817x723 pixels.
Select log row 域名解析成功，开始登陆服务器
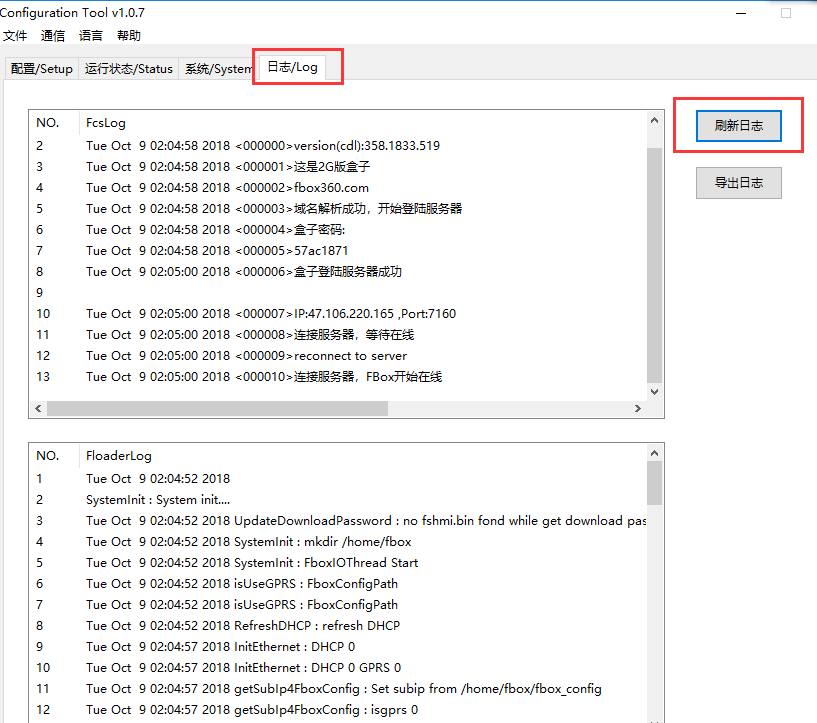pyautogui.click(x=338, y=209)
